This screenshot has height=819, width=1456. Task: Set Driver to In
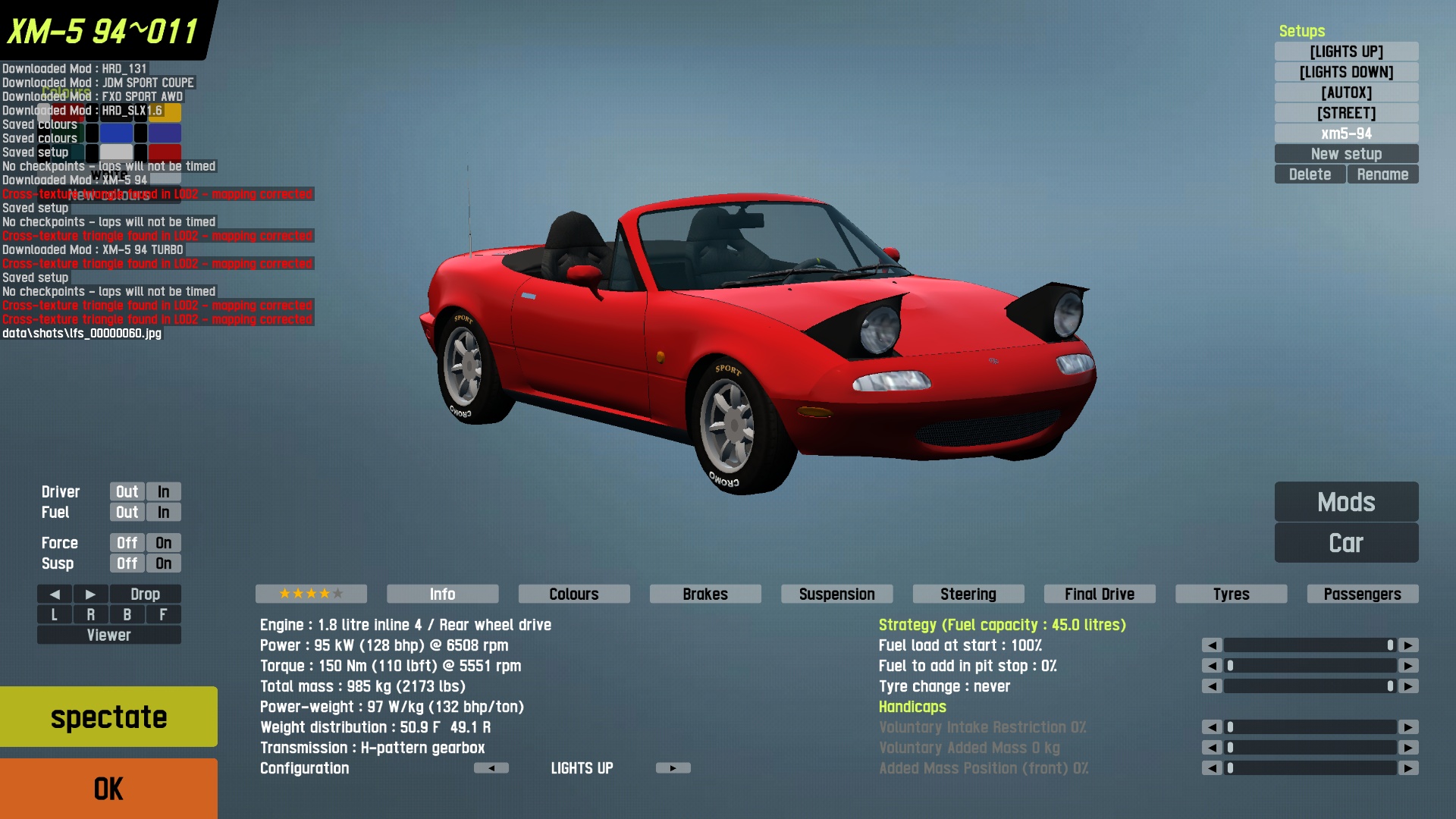[163, 492]
